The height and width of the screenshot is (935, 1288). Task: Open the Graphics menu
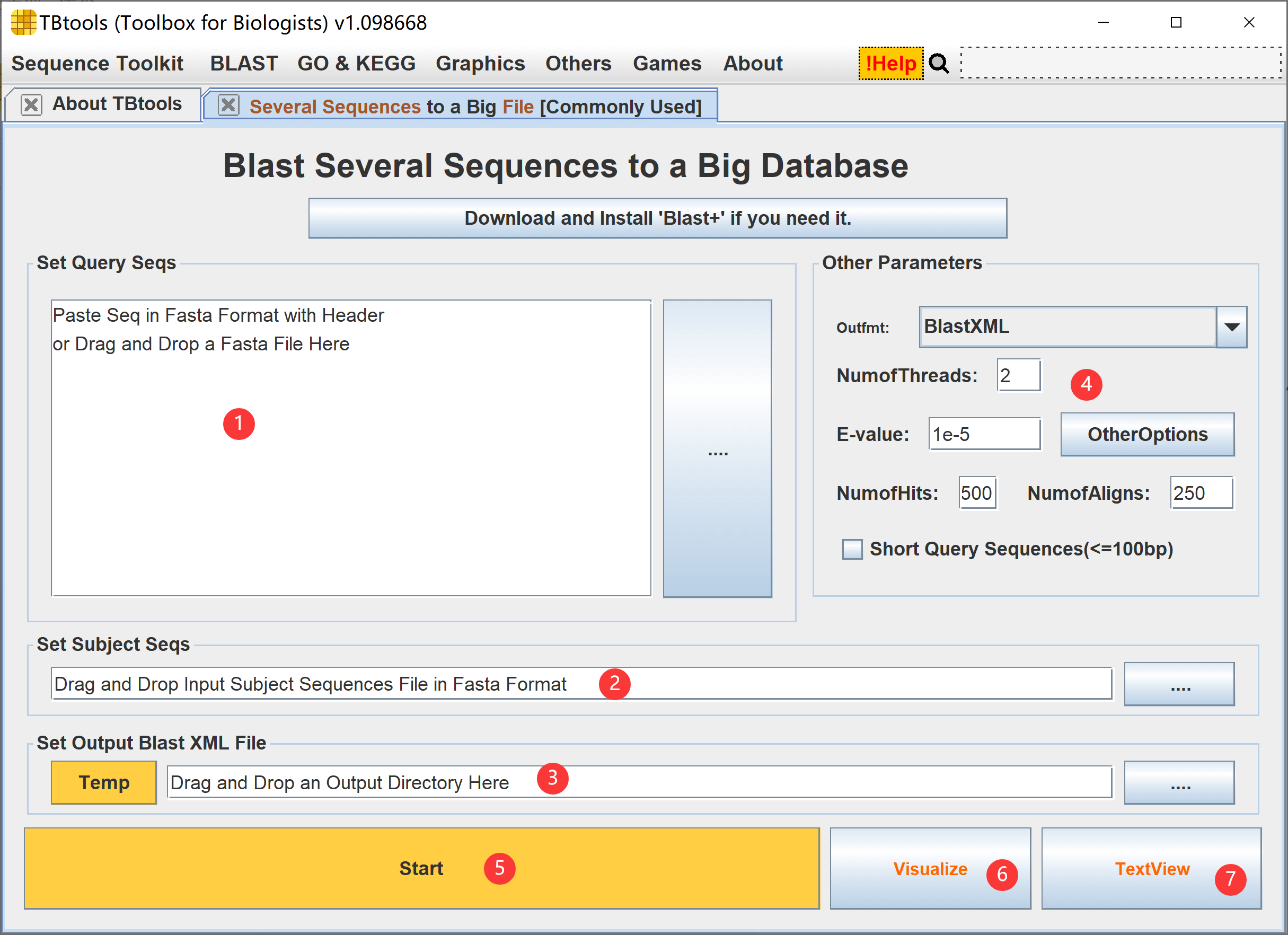(480, 64)
